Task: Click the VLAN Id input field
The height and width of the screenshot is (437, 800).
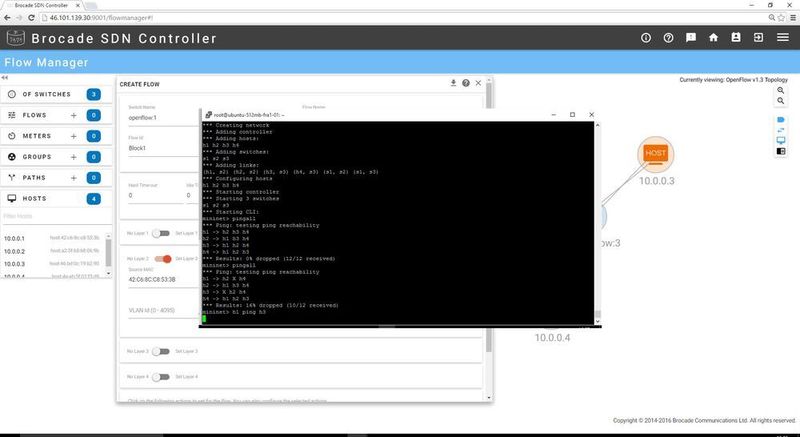Action: coord(162,311)
